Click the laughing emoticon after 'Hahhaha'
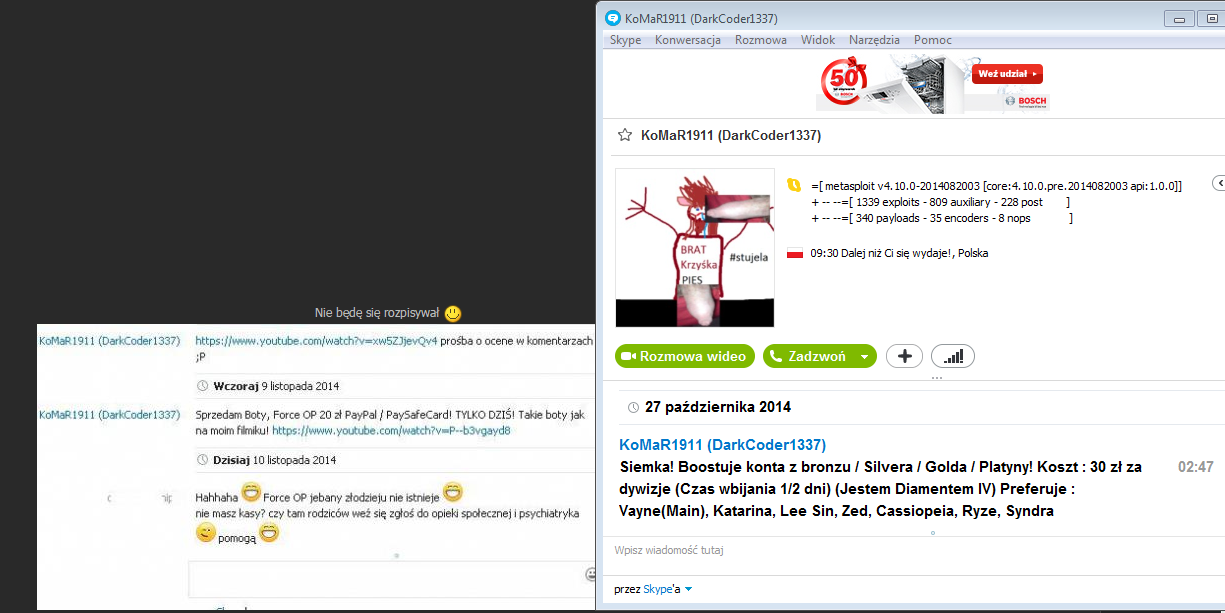This screenshot has height=613, width=1225. (x=251, y=493)
